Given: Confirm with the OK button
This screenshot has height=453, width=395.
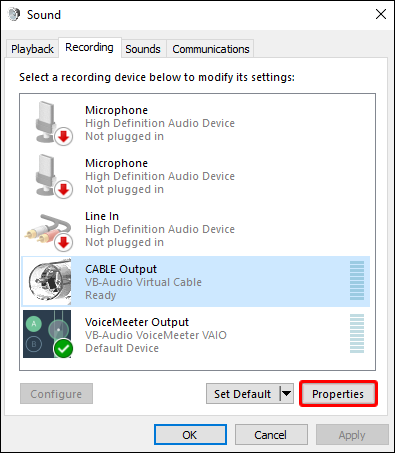Looking at the screenshot, I should pos(190,435).
